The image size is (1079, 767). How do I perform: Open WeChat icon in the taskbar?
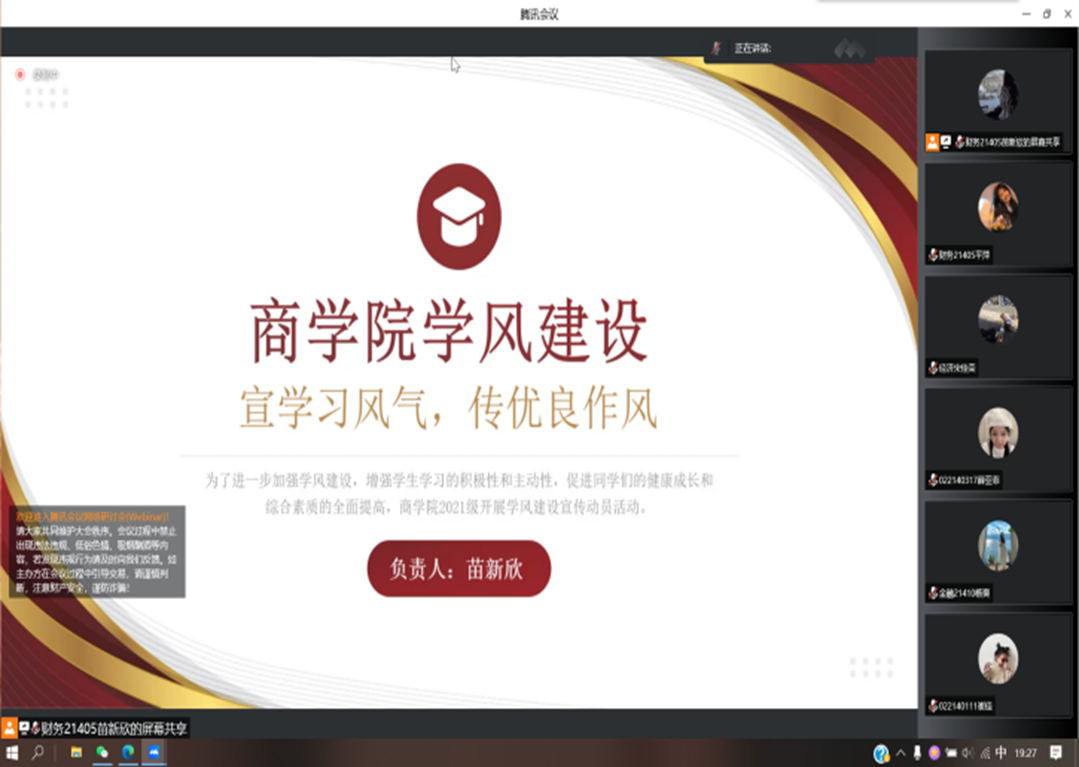[x=102, y=752]
